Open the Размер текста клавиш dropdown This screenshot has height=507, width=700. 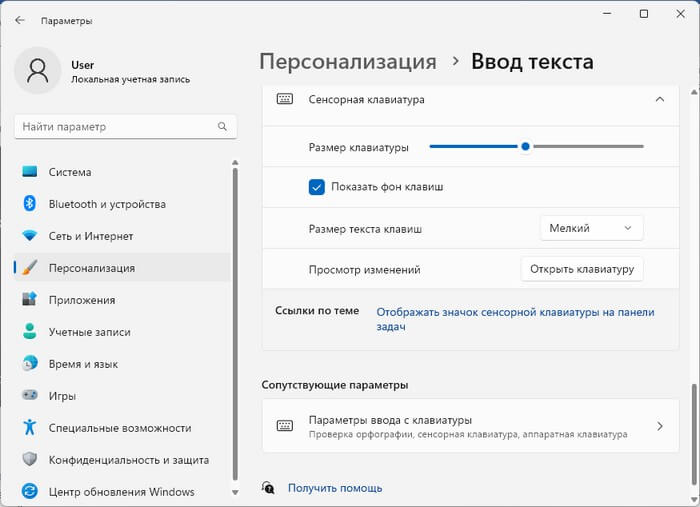(592, 228)
